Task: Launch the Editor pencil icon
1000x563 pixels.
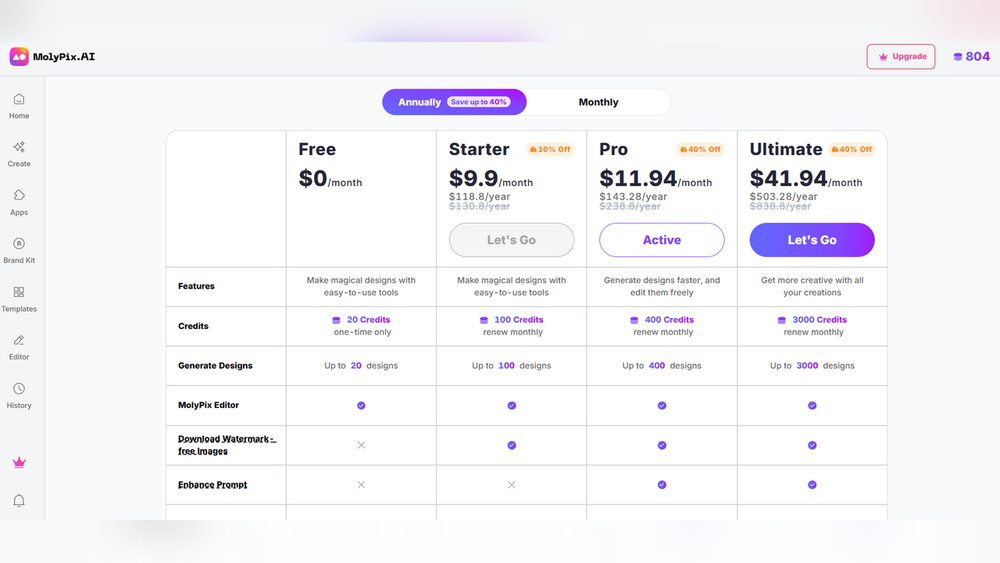Action: pos(19,341)
